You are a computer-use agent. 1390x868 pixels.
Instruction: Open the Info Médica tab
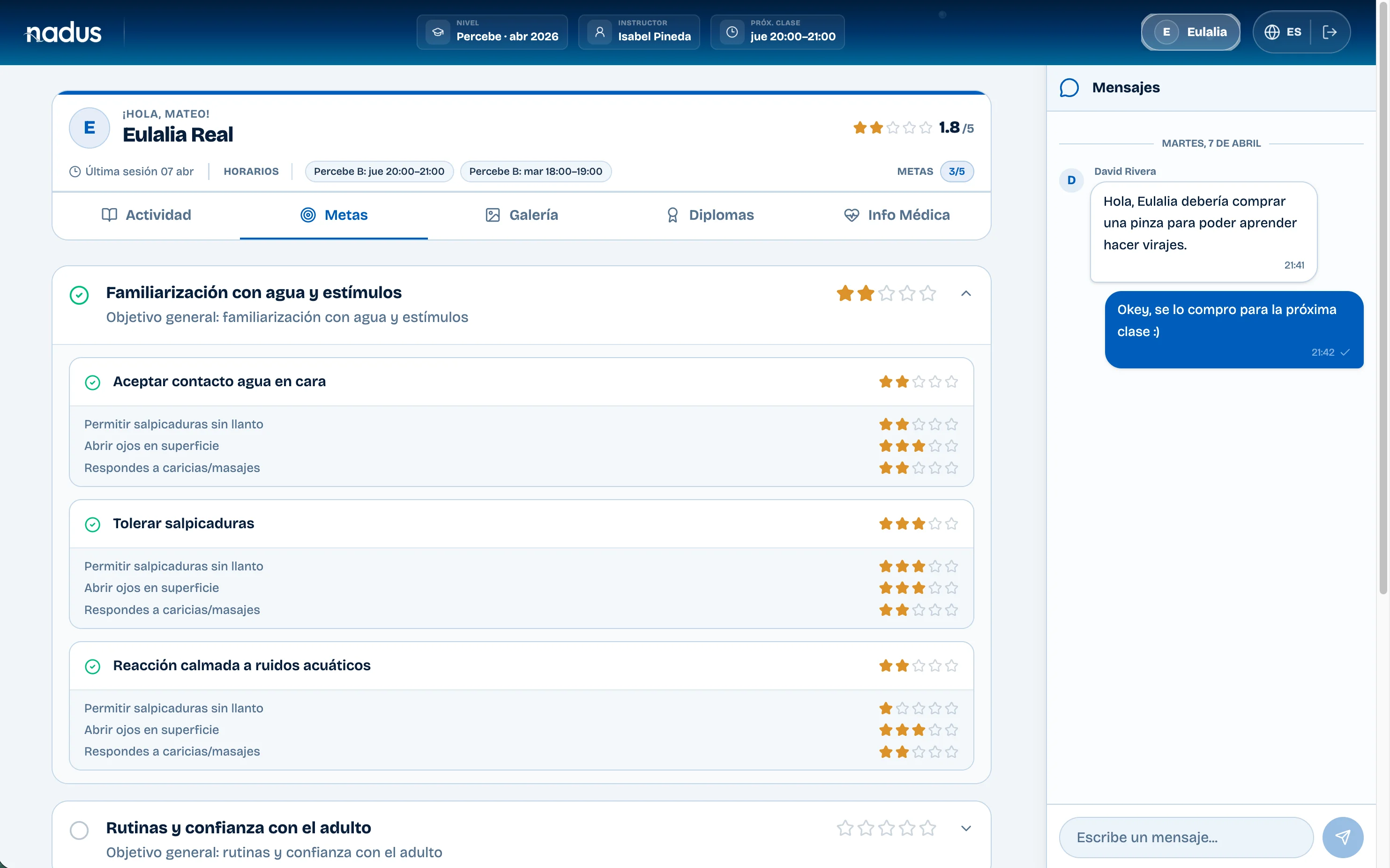897,215
